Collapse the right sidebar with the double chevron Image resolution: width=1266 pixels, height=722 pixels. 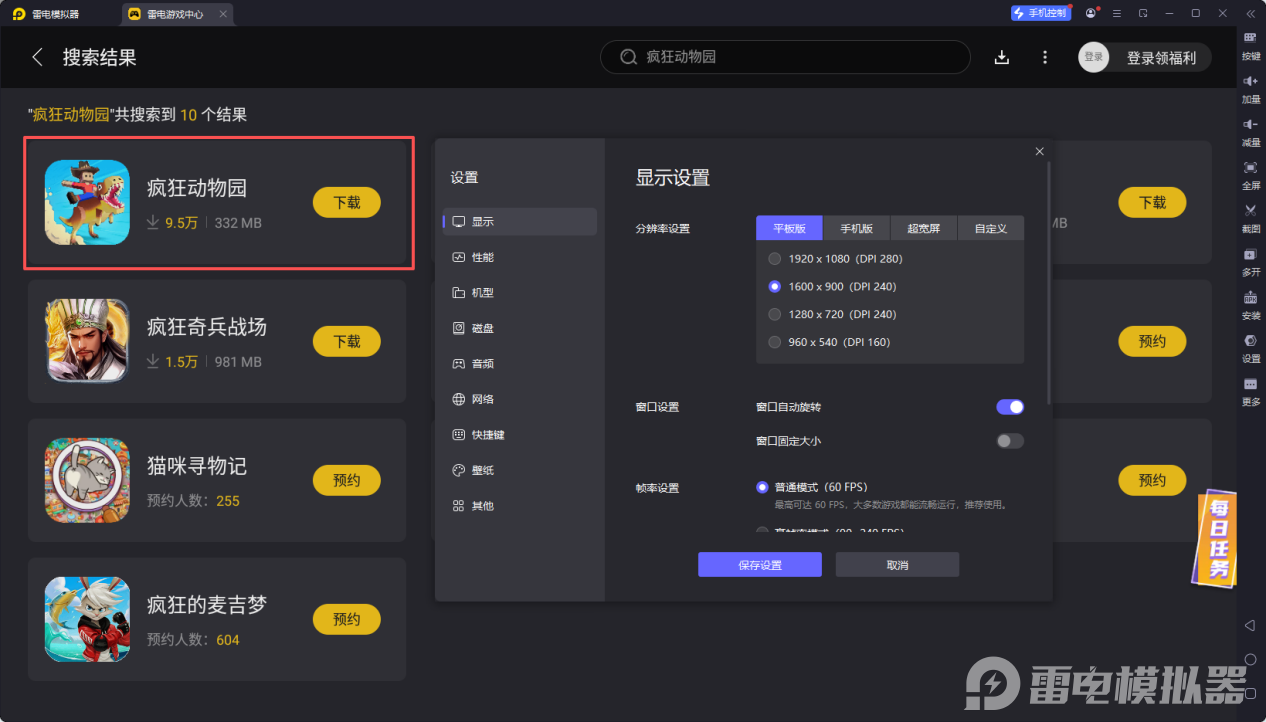pyautogui.click(x=1250, y=13)
